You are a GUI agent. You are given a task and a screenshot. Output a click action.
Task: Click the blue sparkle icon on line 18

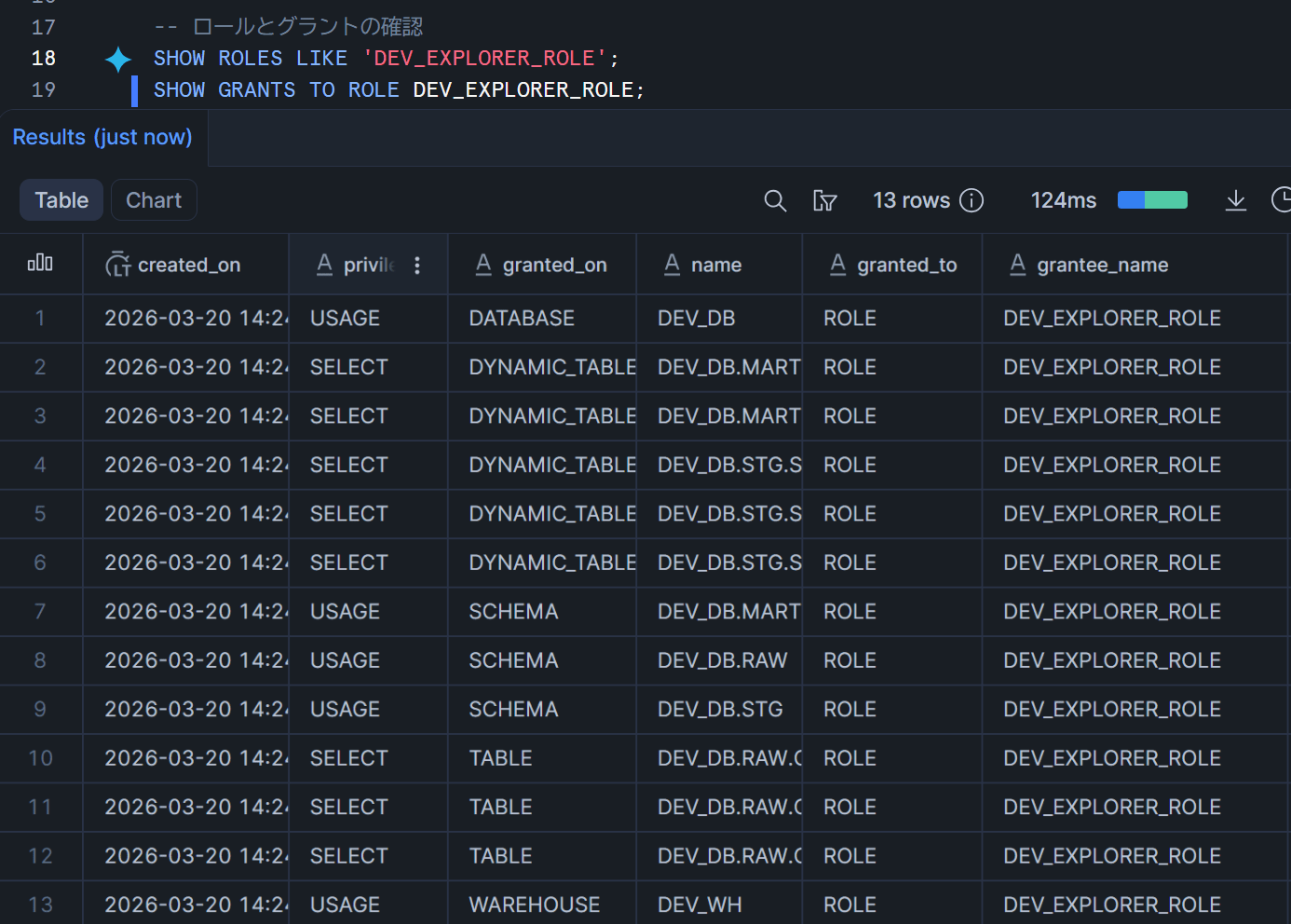pyautogui.click(x=118, y=59)
